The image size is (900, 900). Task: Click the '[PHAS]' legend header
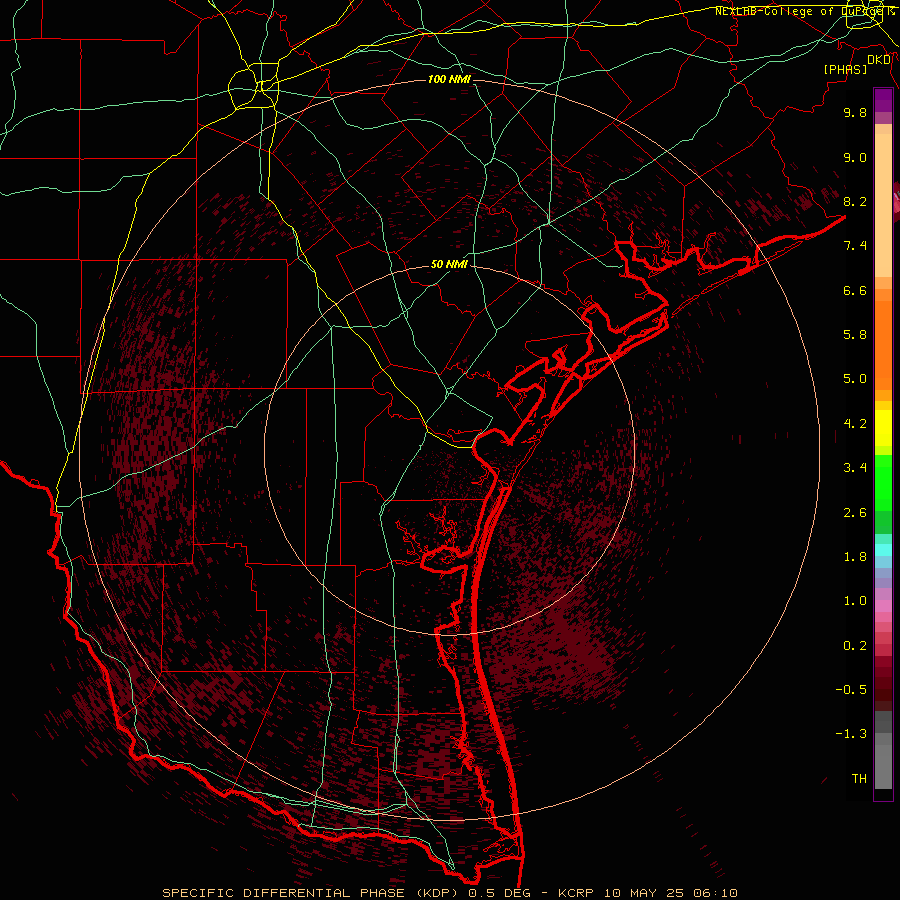(x=845, y=69)
